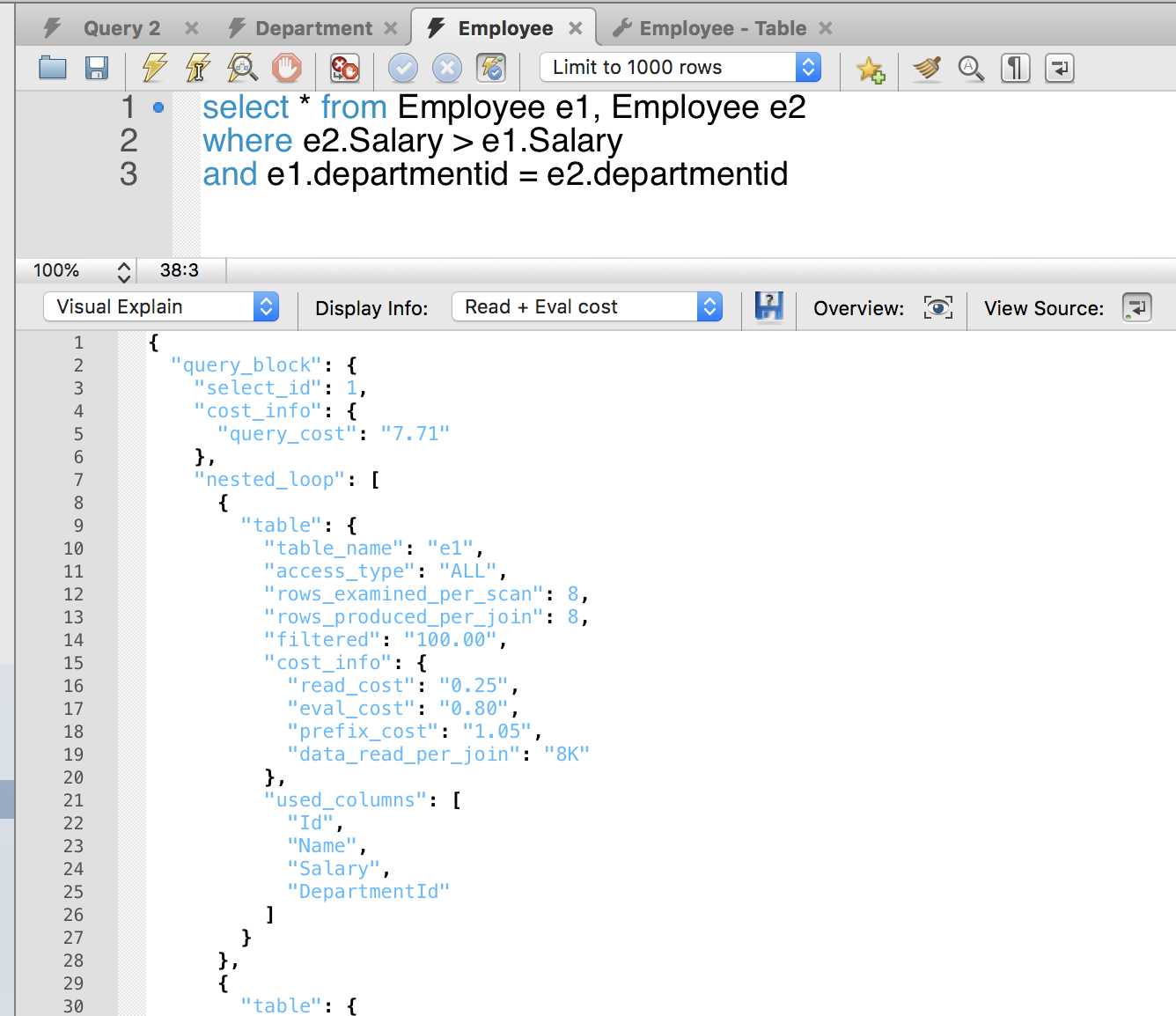
Task: Toggle word wrapping in the SQL editor toolbar
Action: (1060, 68)
